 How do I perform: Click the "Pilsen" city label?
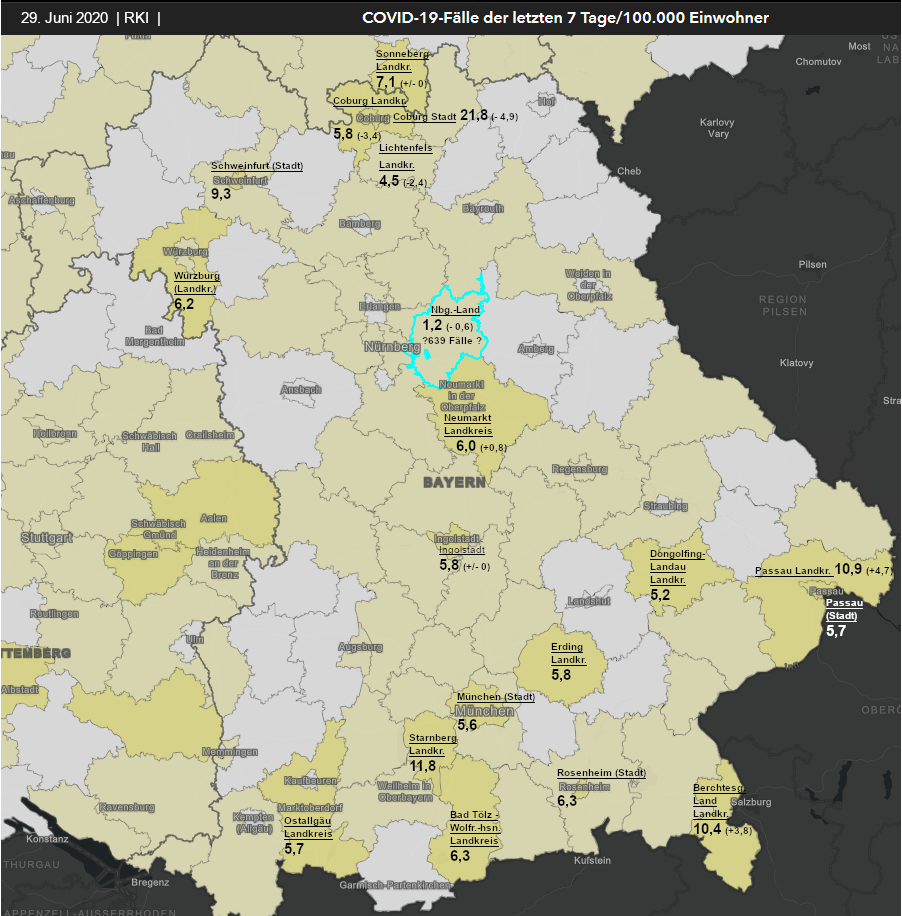click(x=813, y=264)
